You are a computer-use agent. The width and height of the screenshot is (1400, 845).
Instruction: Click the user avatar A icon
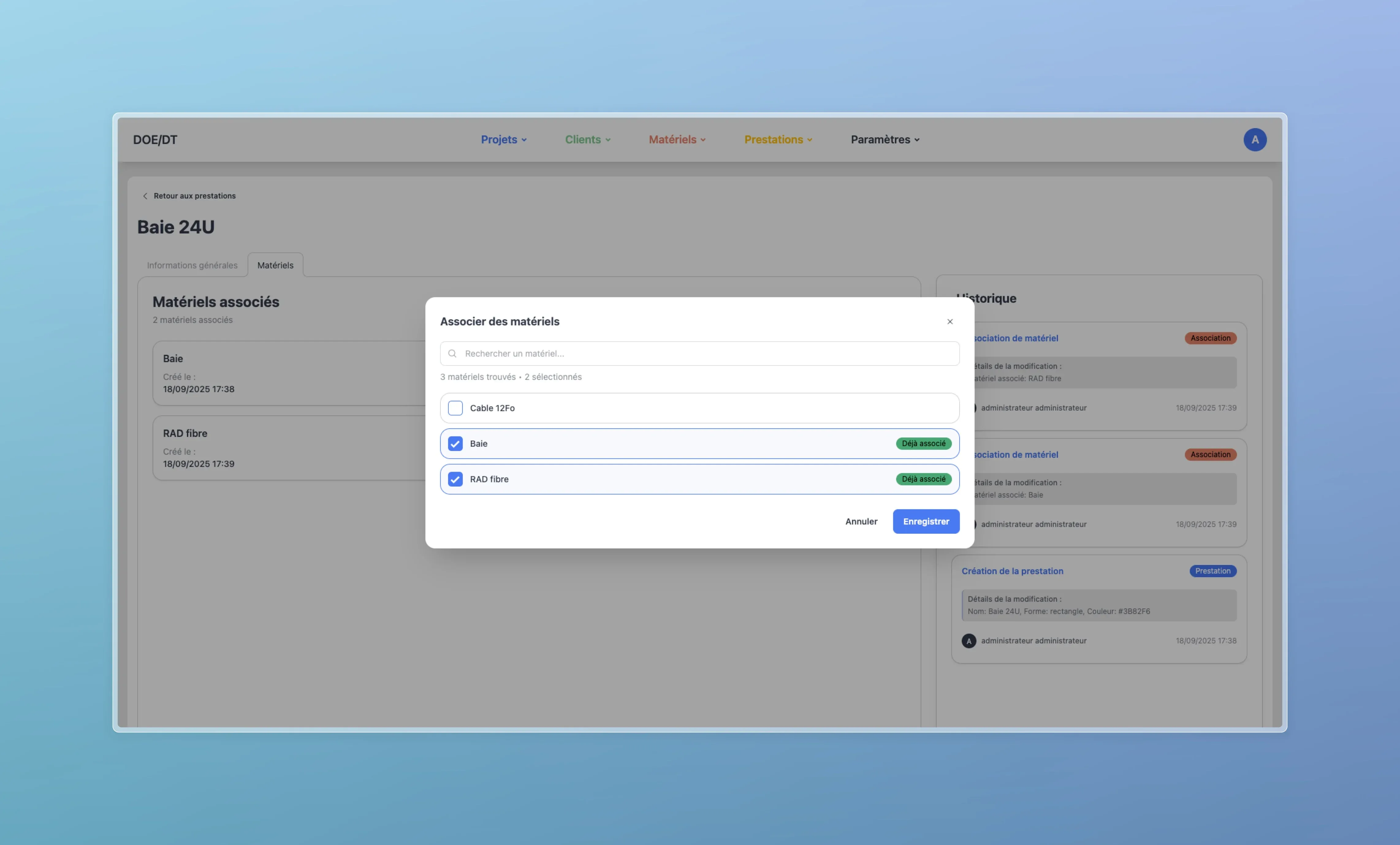coord(1254,140)
